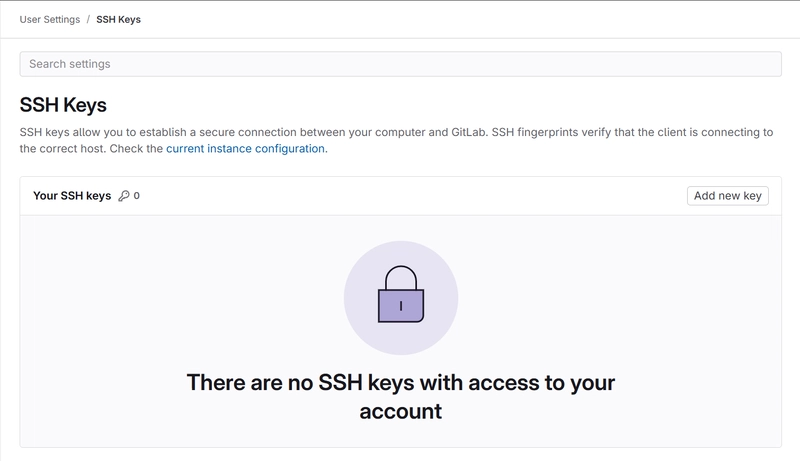The image size is (800, 461).
Task: Click the padlock's shackle arch
Action: click(401, 277)
